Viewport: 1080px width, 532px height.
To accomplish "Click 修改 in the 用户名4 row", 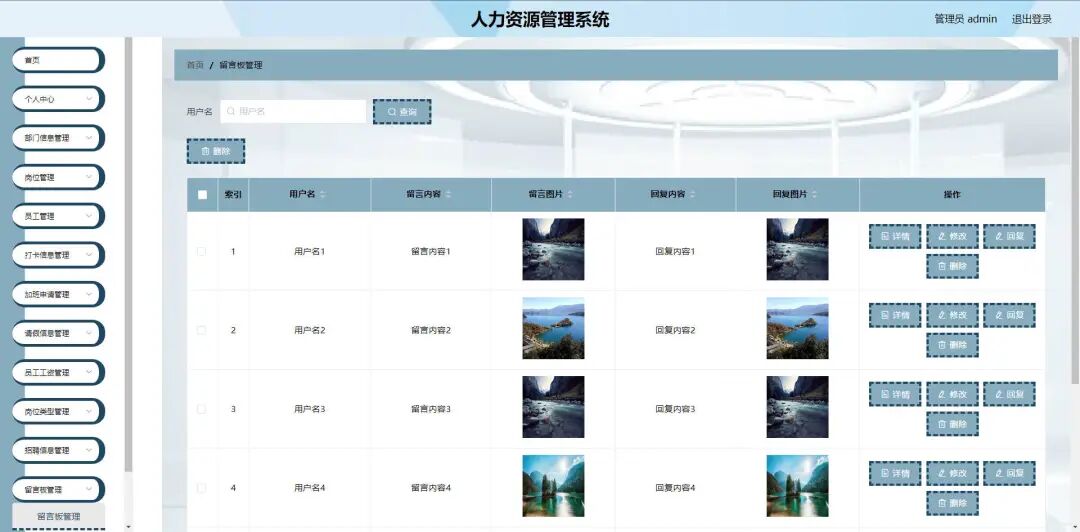I will pyautogui.click(x=952, y=473).
